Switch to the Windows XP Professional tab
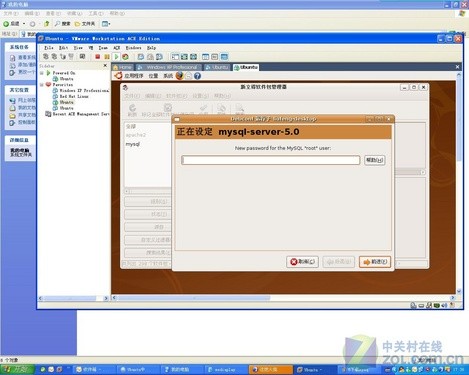 point(169,67)
